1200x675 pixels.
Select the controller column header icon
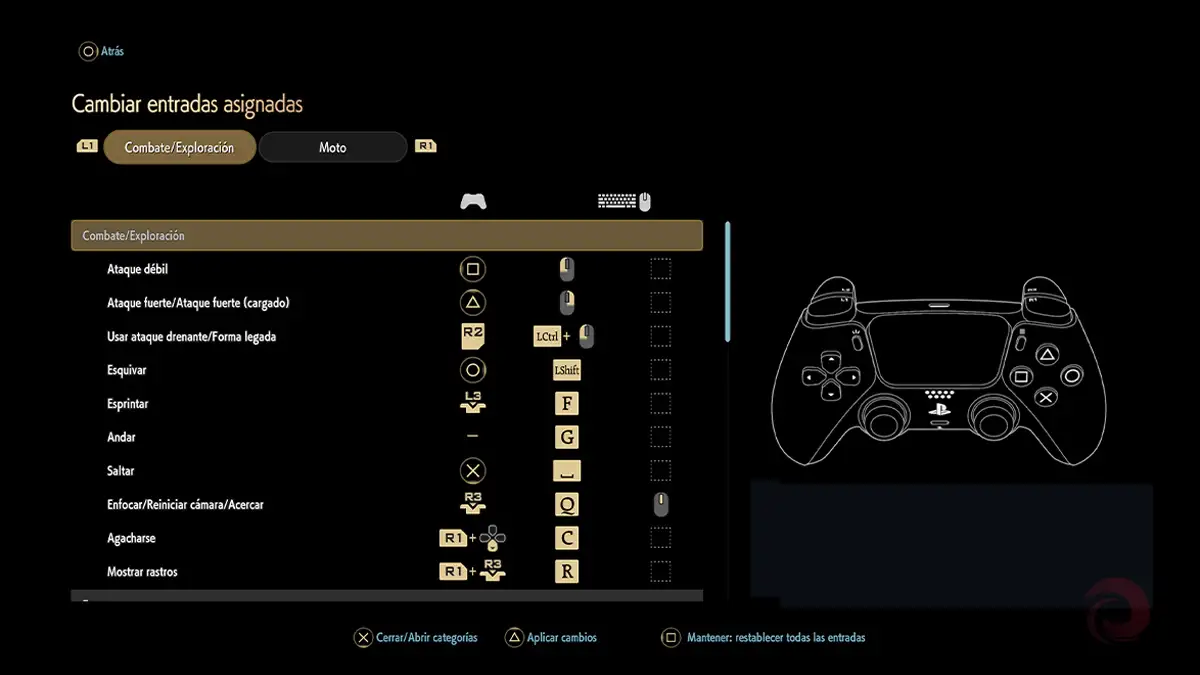(473, 201)
